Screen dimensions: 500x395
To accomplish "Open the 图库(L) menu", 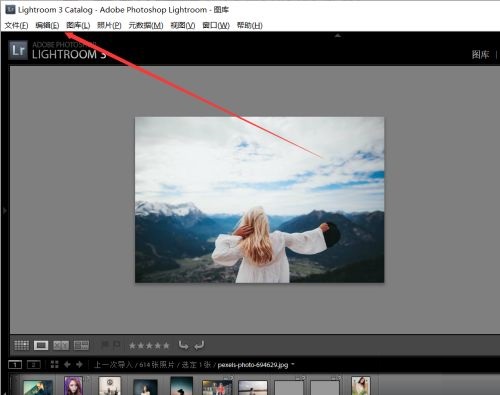I will click(x=78, y=25).
